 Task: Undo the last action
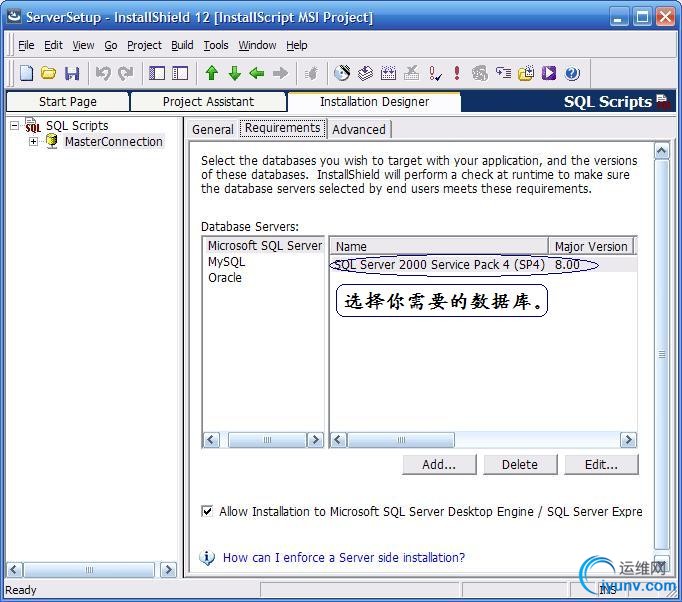click(x=103, y=73)
